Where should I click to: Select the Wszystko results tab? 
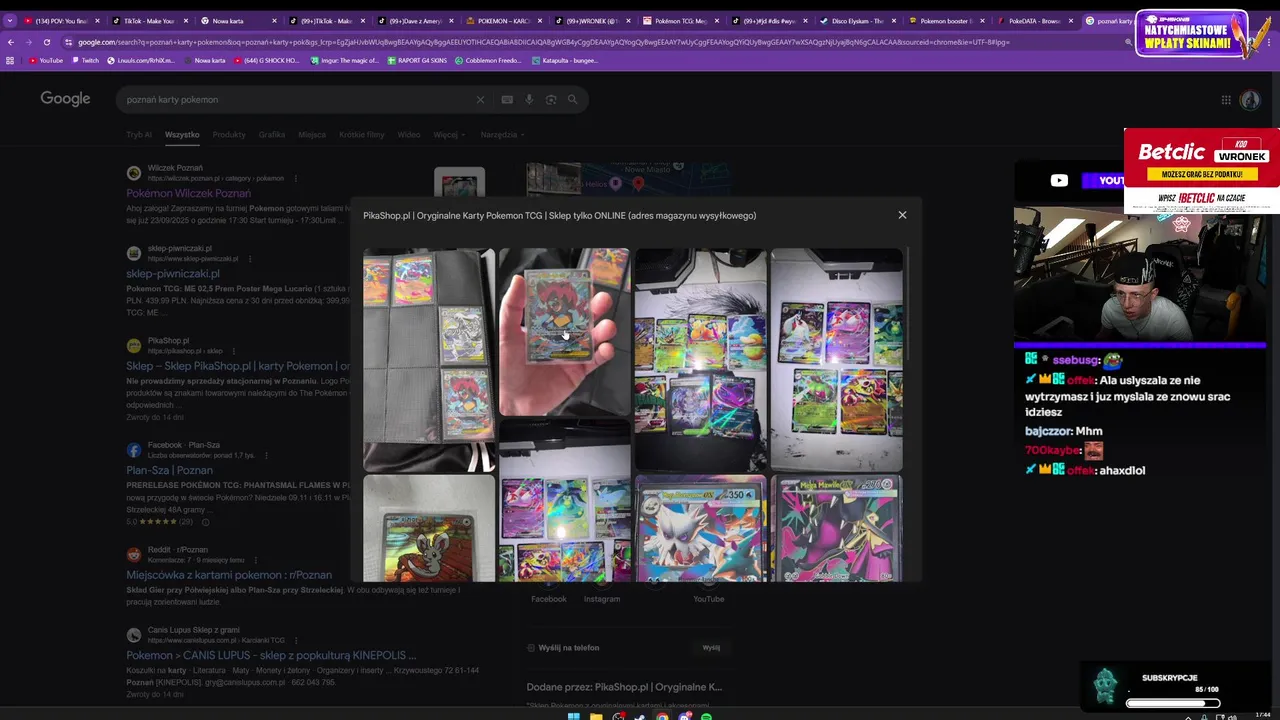coord(182,134)
